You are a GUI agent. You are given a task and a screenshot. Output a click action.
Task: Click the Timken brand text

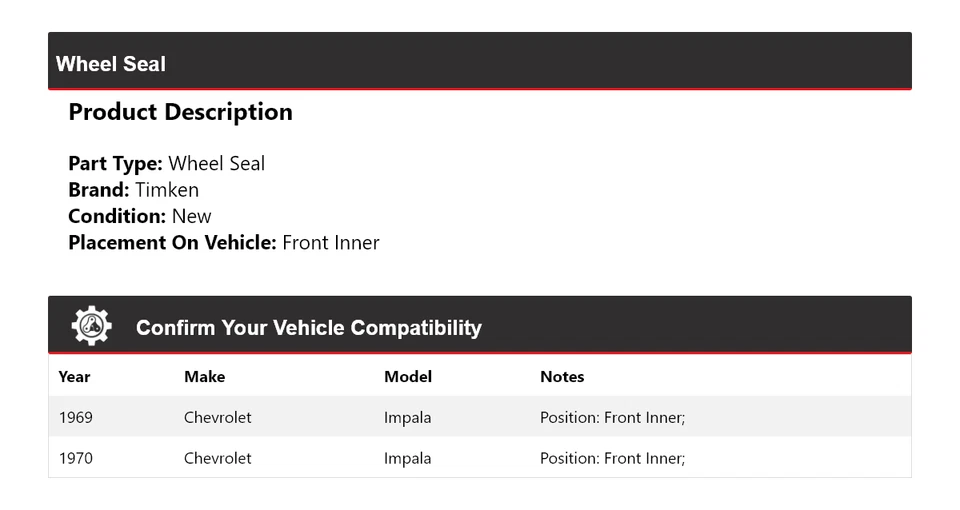point(167,190)
